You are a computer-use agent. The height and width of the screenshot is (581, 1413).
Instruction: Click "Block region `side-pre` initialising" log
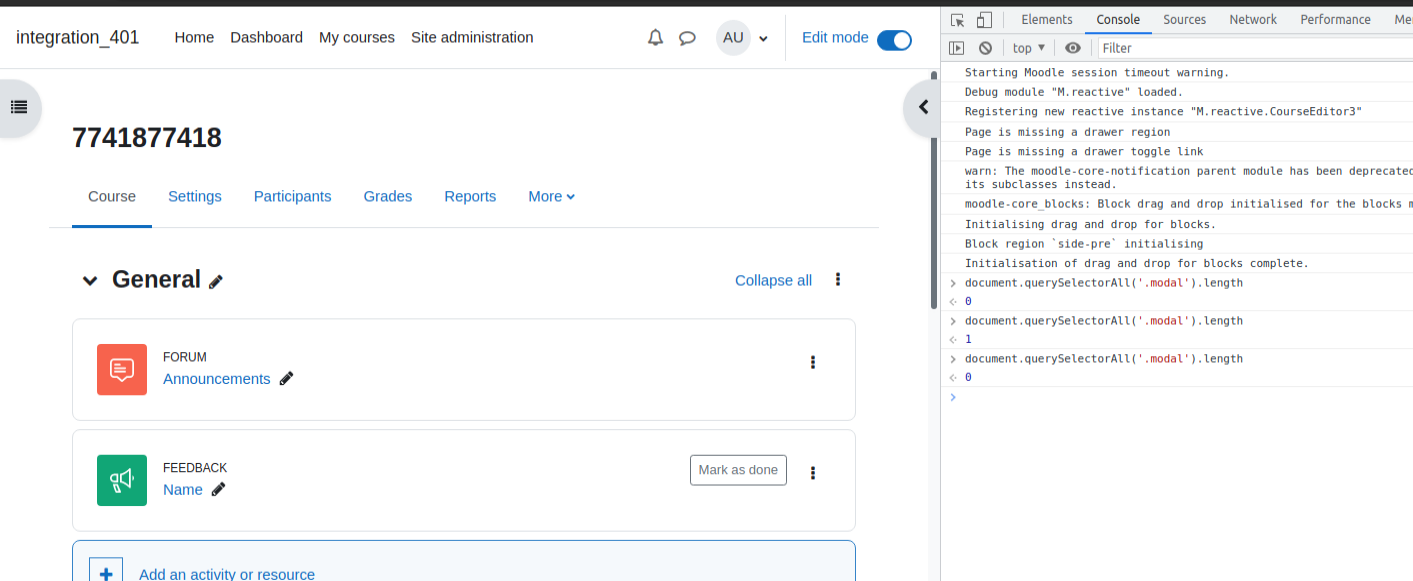pos(1084,244)
